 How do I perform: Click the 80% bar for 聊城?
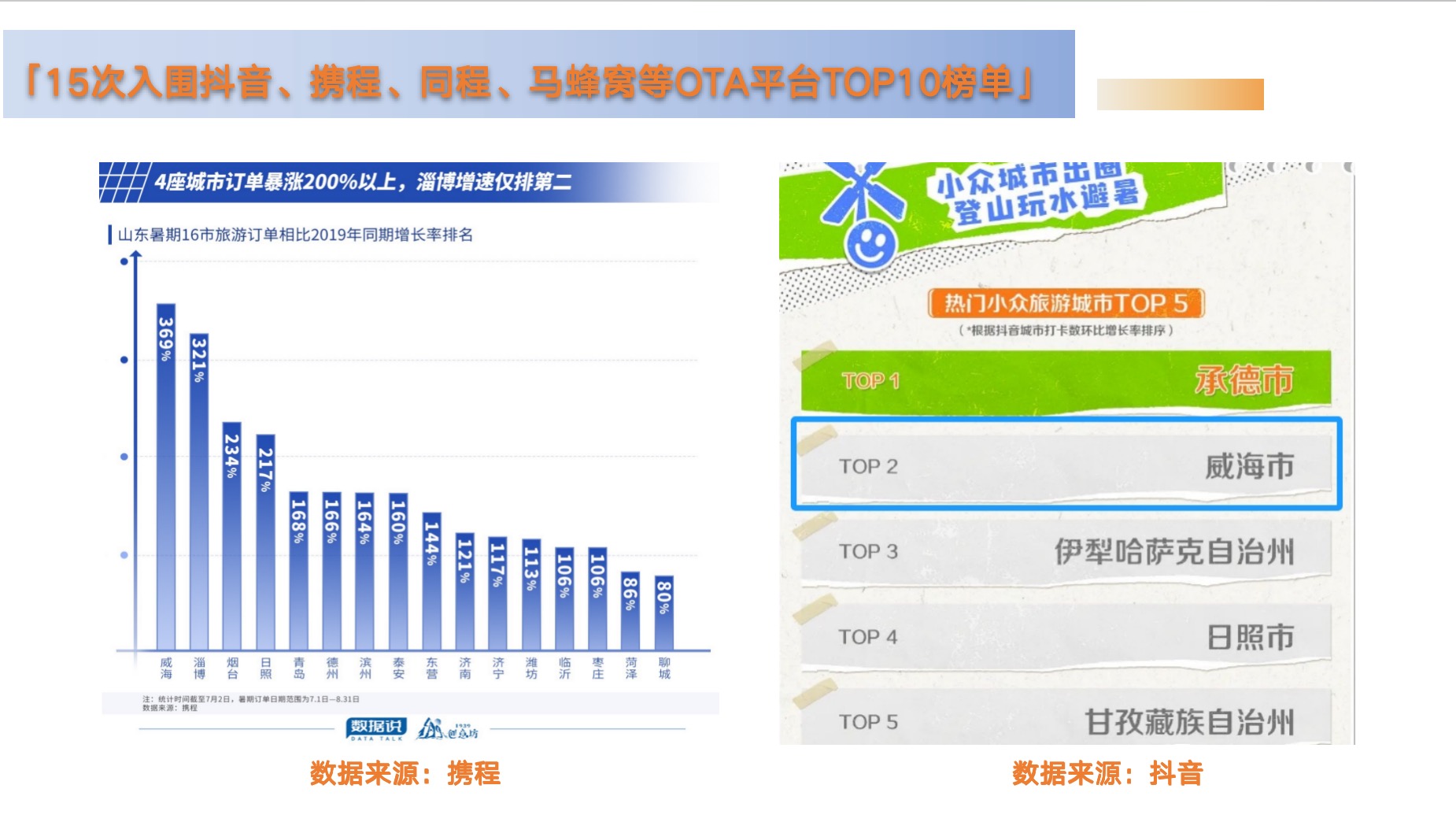[664, 613]
